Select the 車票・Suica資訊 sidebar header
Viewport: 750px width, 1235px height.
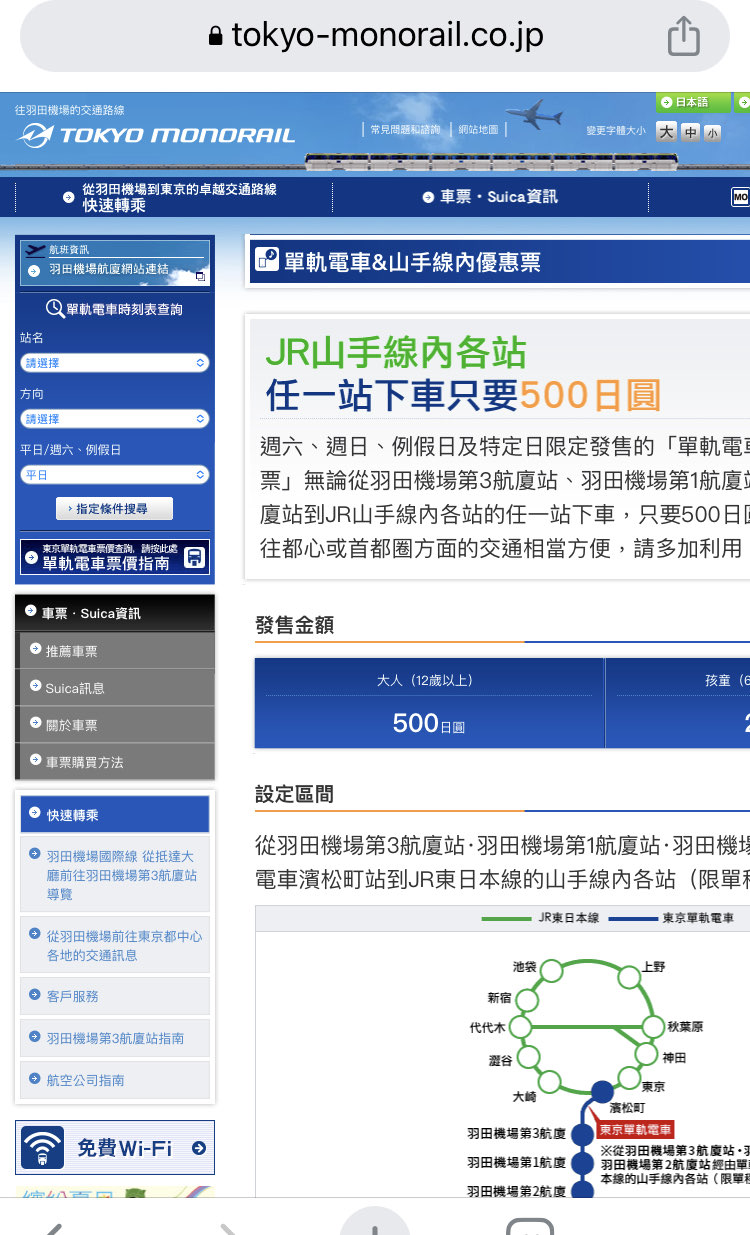click(115, 613)
